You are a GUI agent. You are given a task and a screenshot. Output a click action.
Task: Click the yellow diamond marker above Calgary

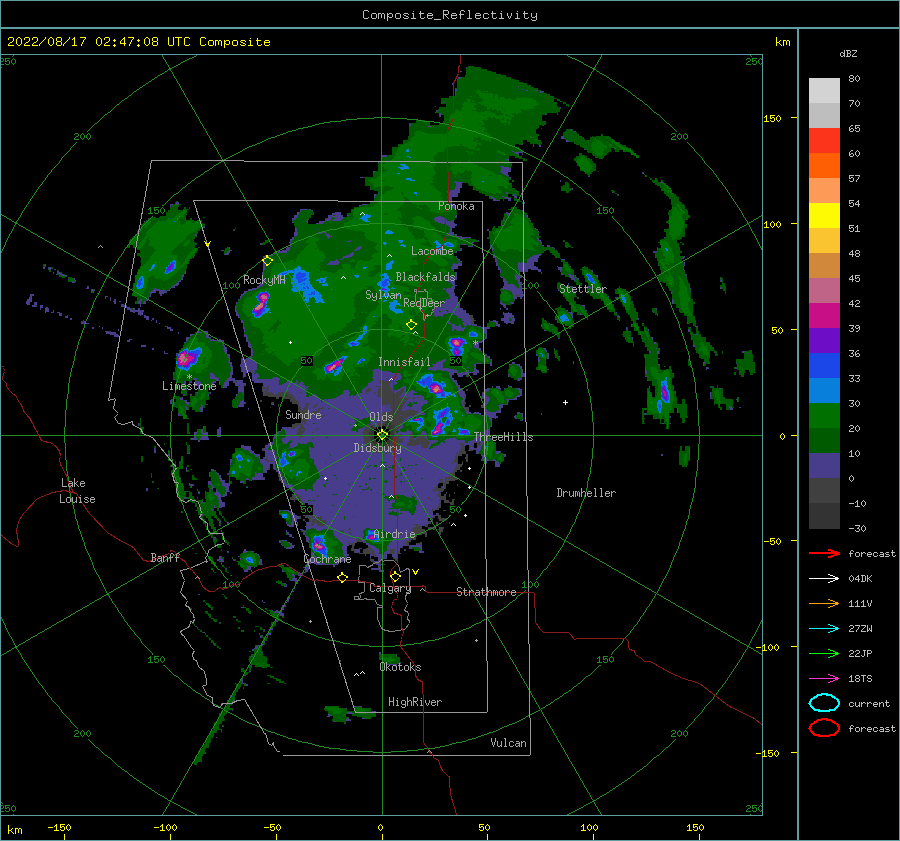[x=395, y=576]
